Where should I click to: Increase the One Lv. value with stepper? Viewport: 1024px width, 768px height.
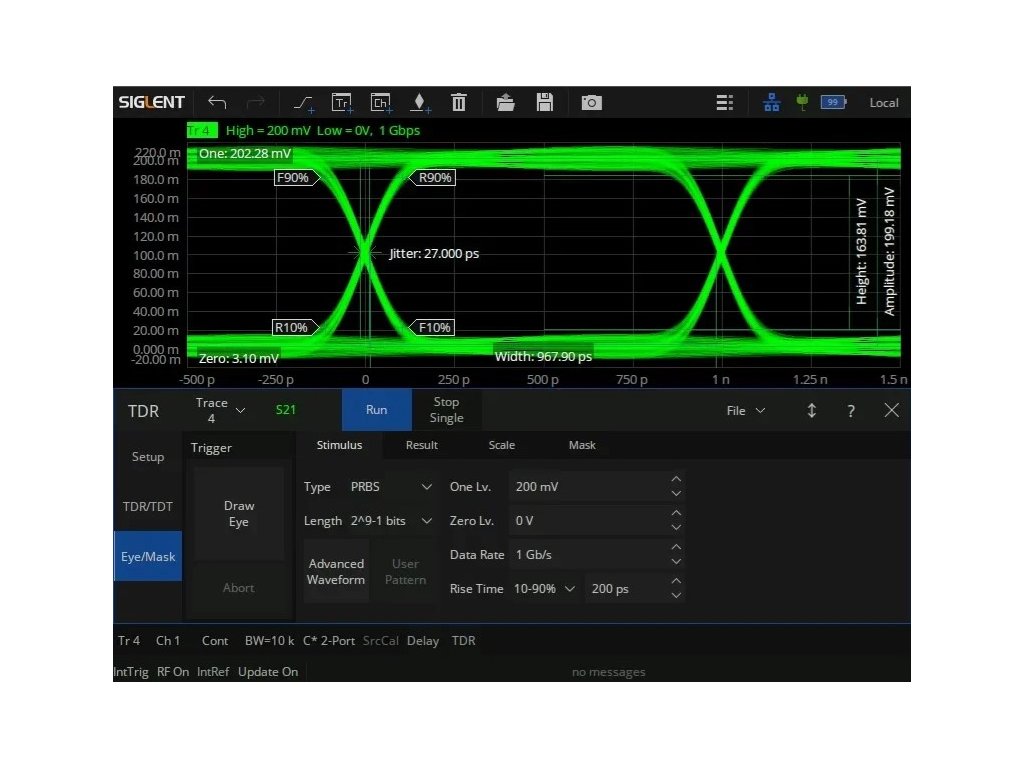tap(676, 480)
